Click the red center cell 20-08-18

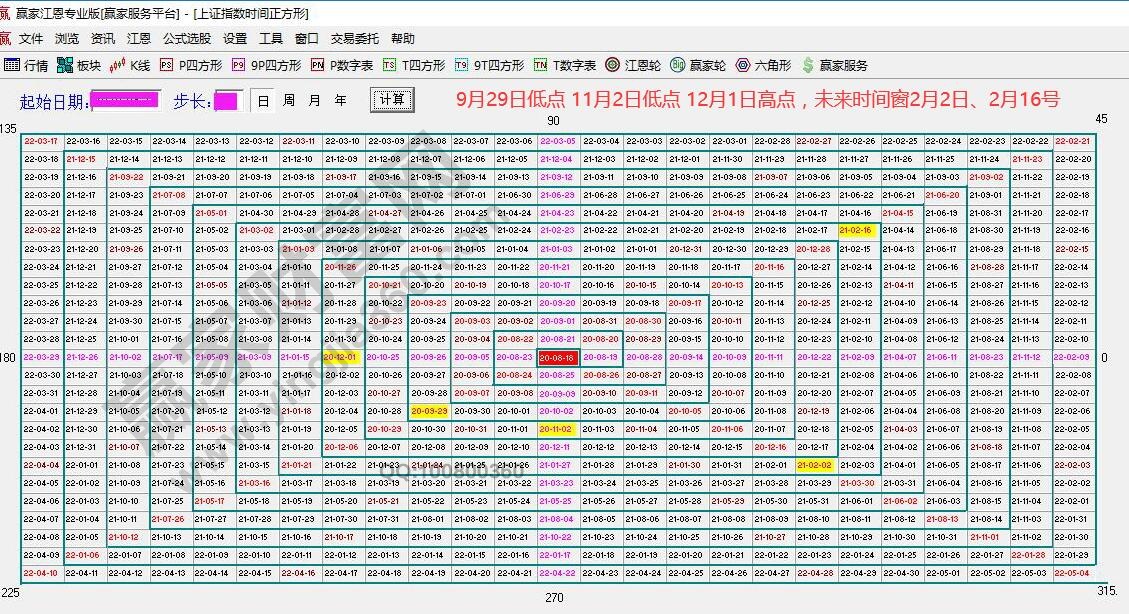556,357
